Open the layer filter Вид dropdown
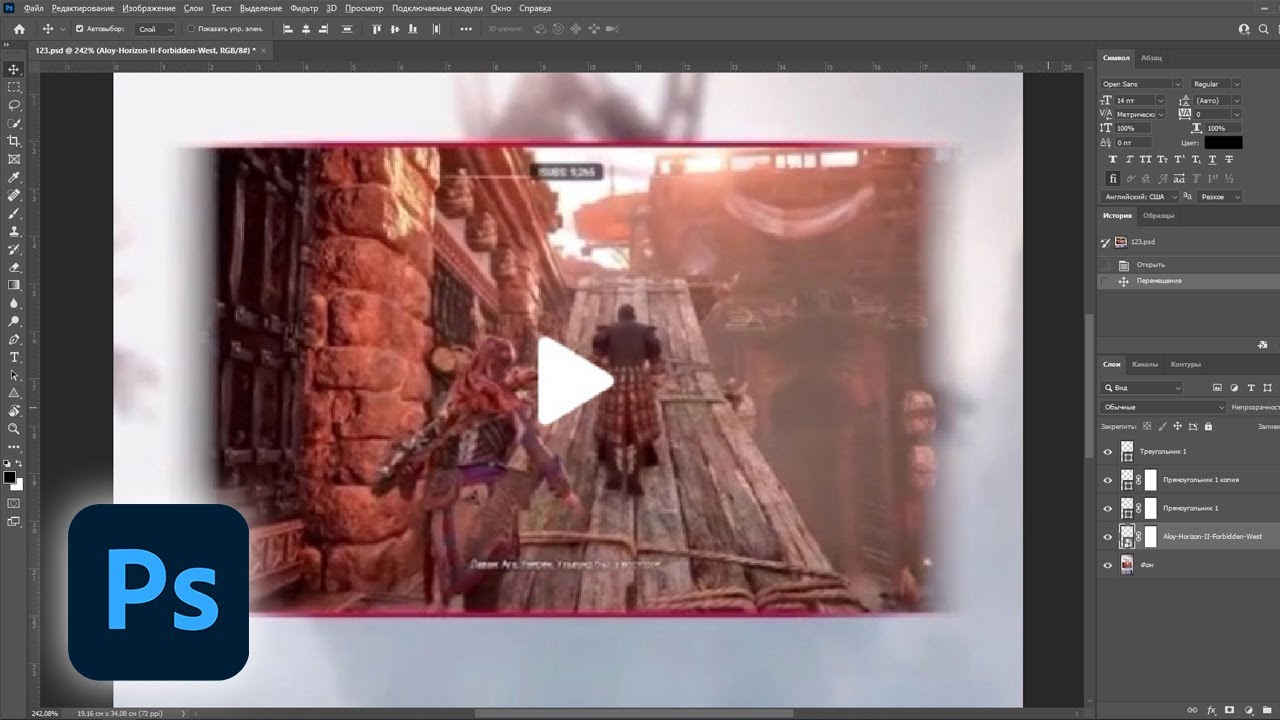This screenshot has height=720, width=1280. click(1142, 387)
